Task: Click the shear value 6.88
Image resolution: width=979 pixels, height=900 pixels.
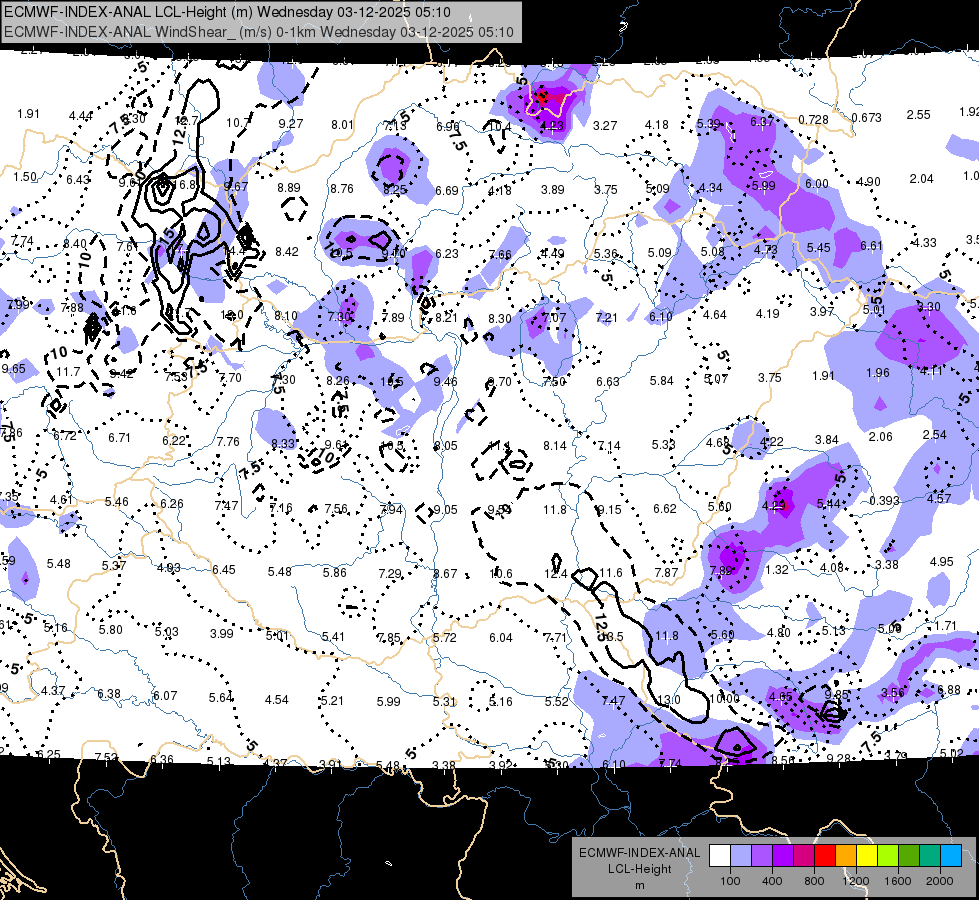Action: [x=949, y=690]
